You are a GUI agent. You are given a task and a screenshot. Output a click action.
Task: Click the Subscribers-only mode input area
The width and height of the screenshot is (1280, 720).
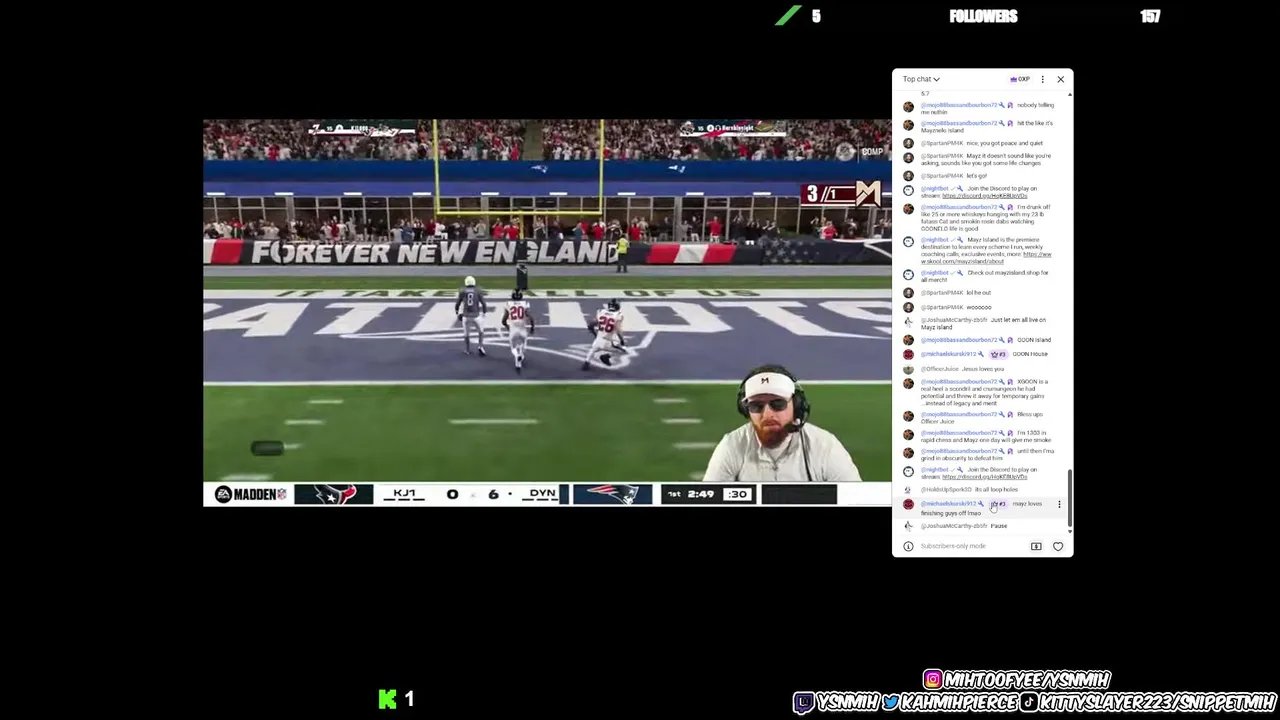coord(953,546)
